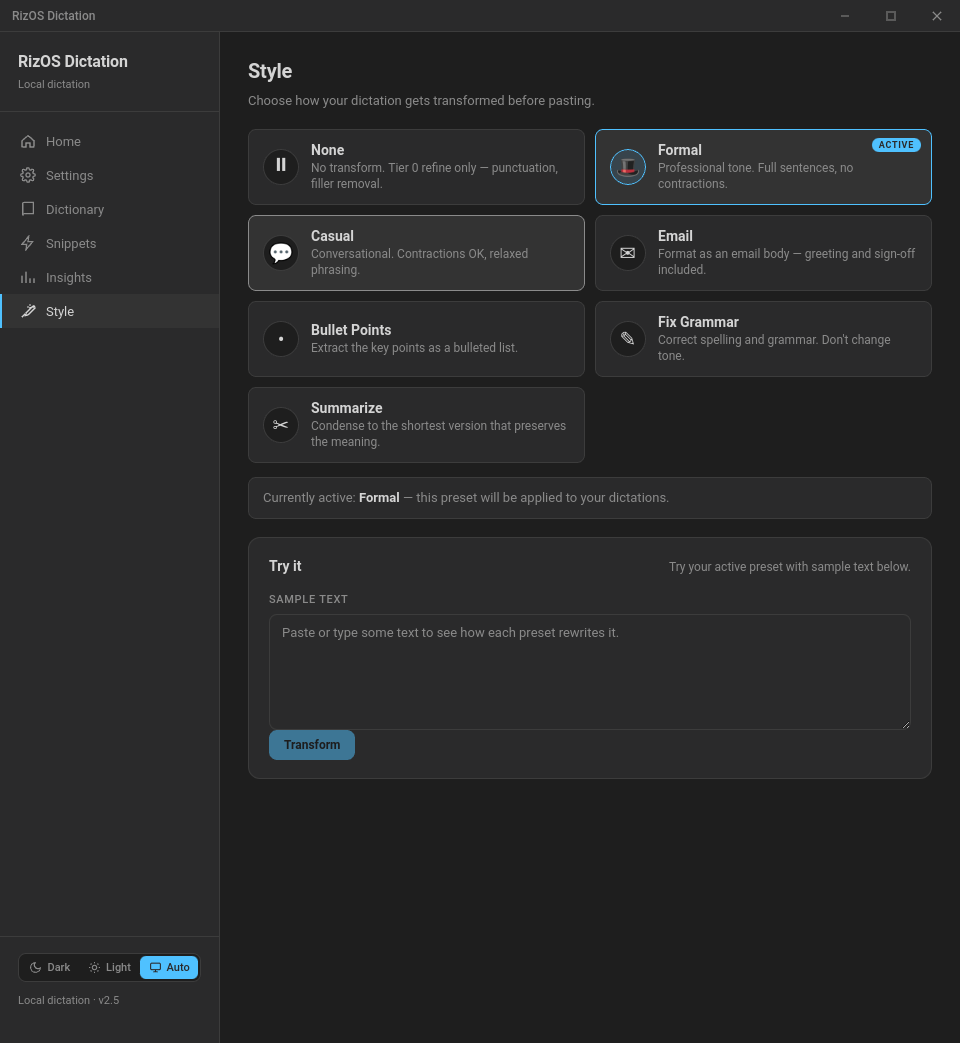This screenshot has height=1043, width=960.
Task: Click the 'Style' page heading
Action: click(x=270, y=71)
